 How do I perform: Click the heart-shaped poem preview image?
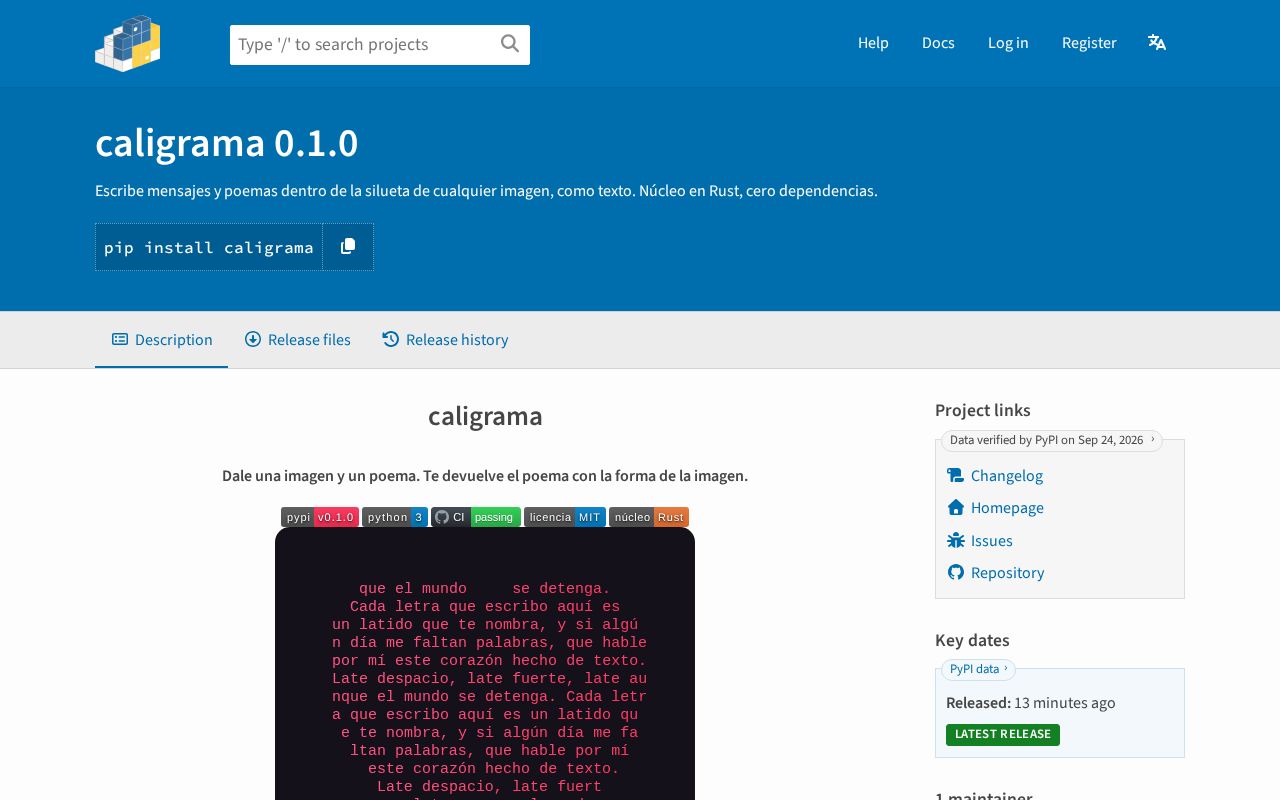(485, 663)
